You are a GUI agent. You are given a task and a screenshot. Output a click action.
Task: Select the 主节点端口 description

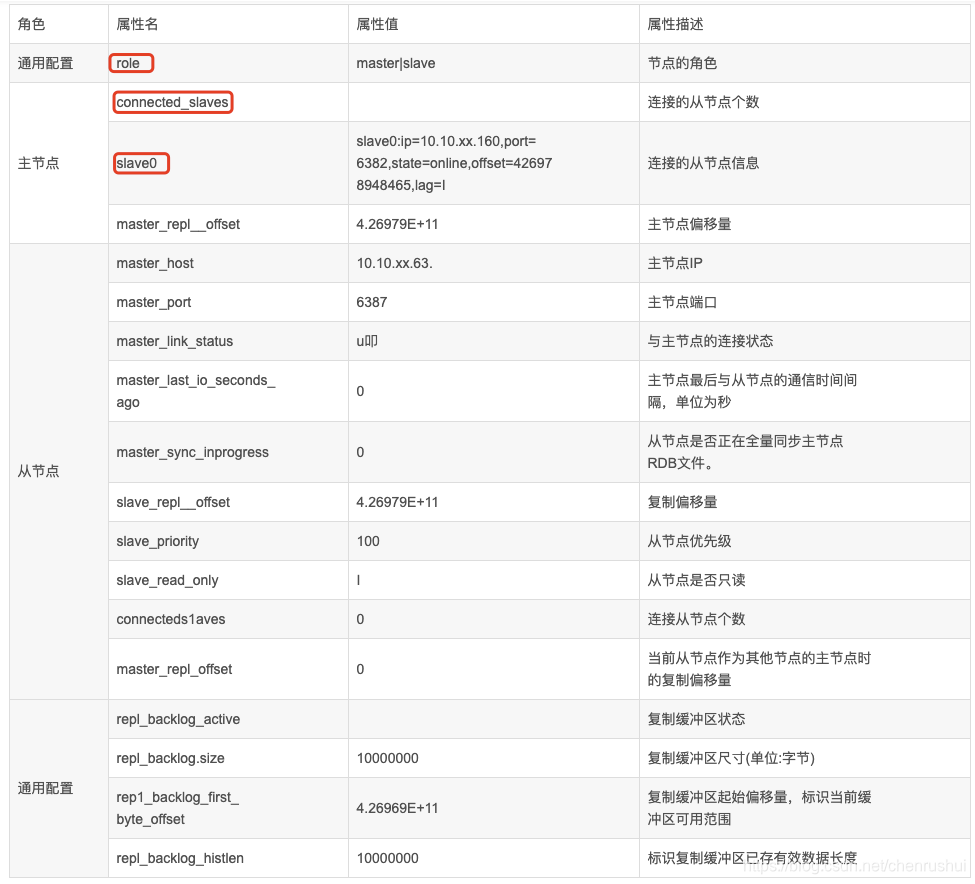(x=682, y=303)
